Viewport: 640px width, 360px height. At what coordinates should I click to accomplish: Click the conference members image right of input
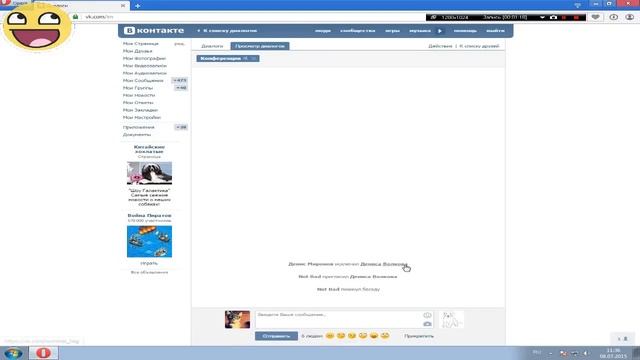click(452, 320)
